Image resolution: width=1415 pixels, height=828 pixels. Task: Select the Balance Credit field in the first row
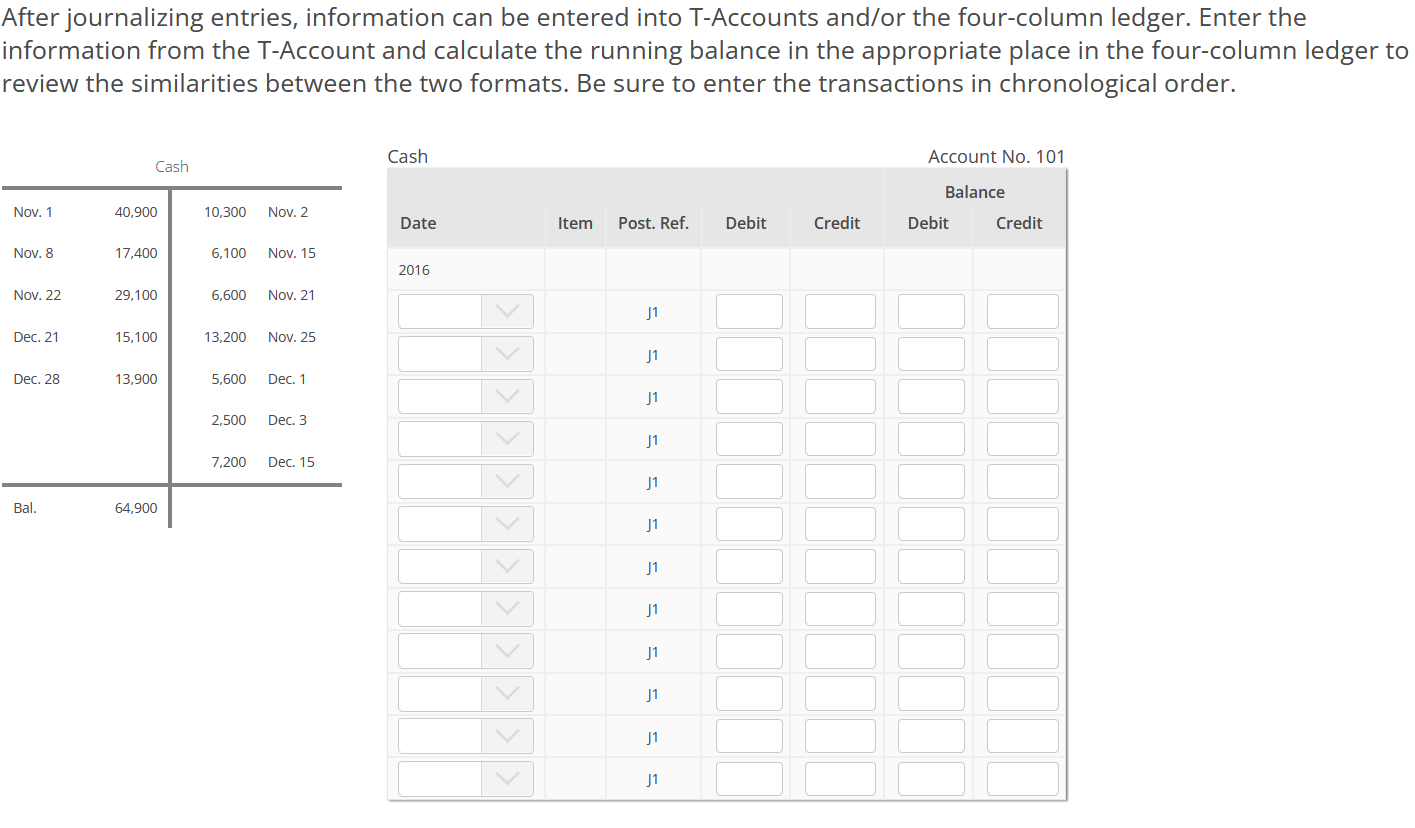(x=1022, y=311)
